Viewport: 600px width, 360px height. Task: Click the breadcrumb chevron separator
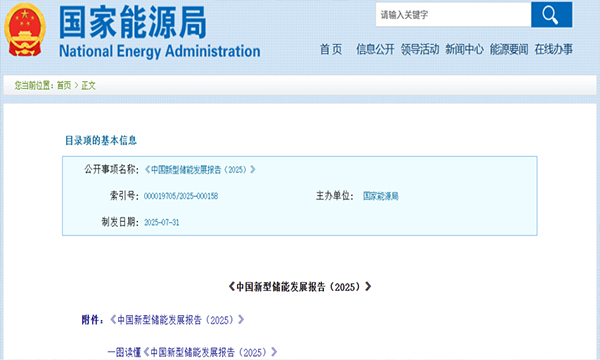pyautogui.click(x=76, y=85)
